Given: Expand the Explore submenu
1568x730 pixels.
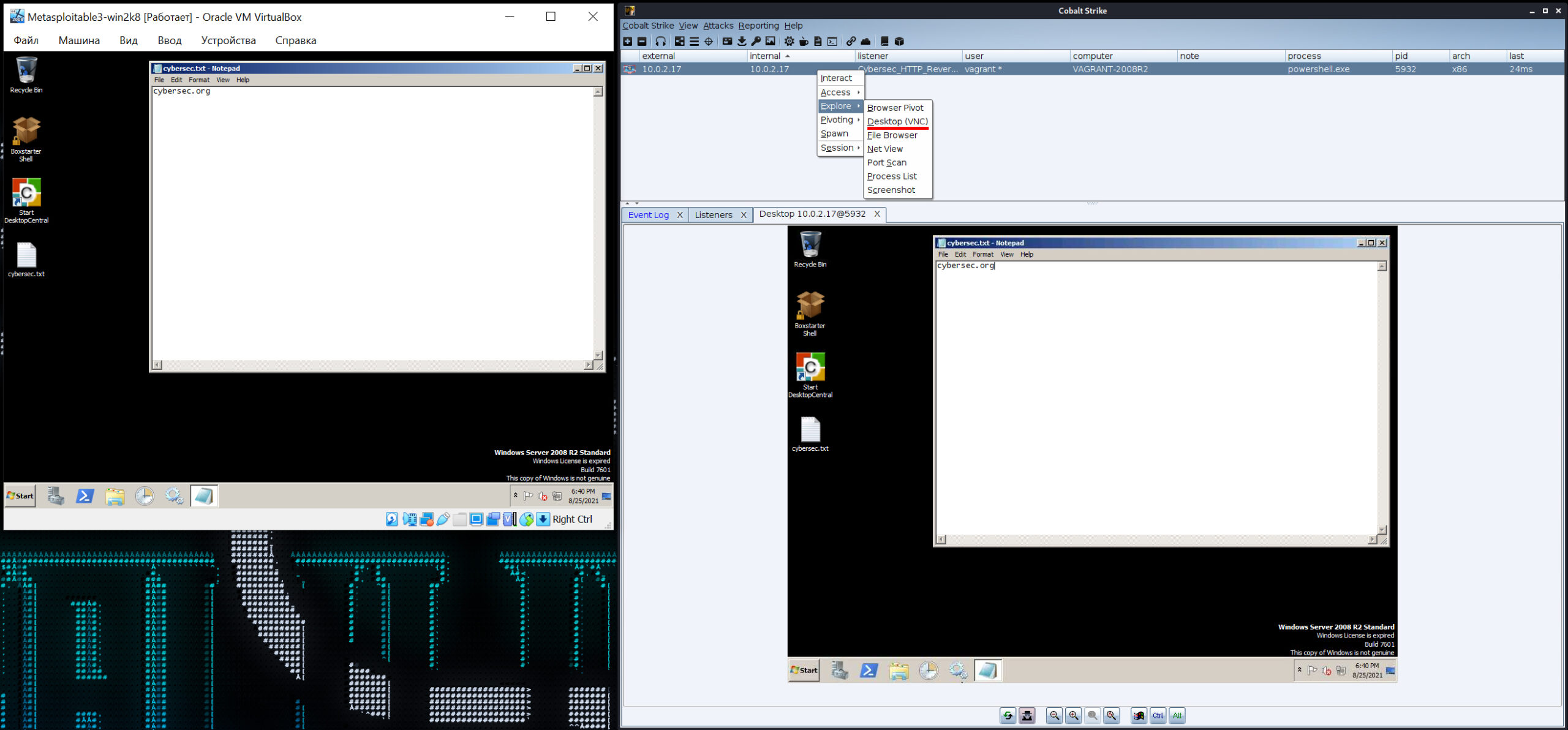Looking at the screenshot, I should click(x=838, y=106).
